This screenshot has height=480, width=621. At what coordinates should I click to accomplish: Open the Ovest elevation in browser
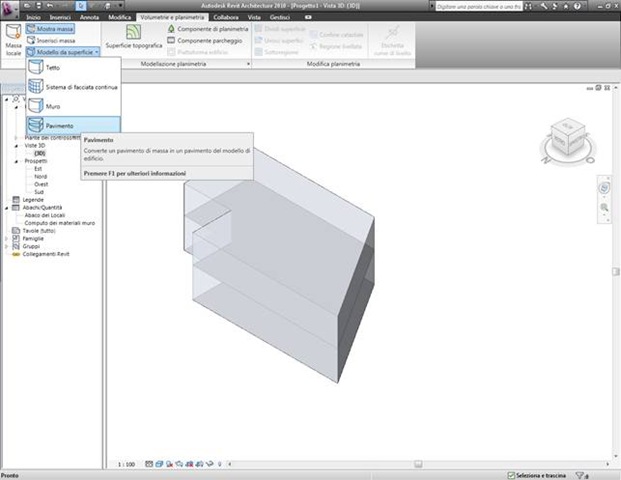41,184
